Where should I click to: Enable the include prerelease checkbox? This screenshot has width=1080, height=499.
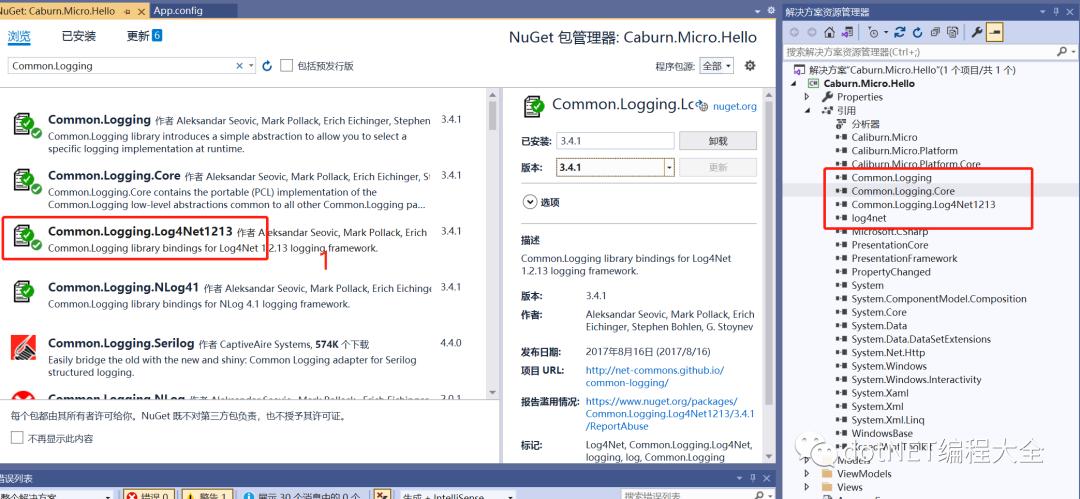pos(287,65)
